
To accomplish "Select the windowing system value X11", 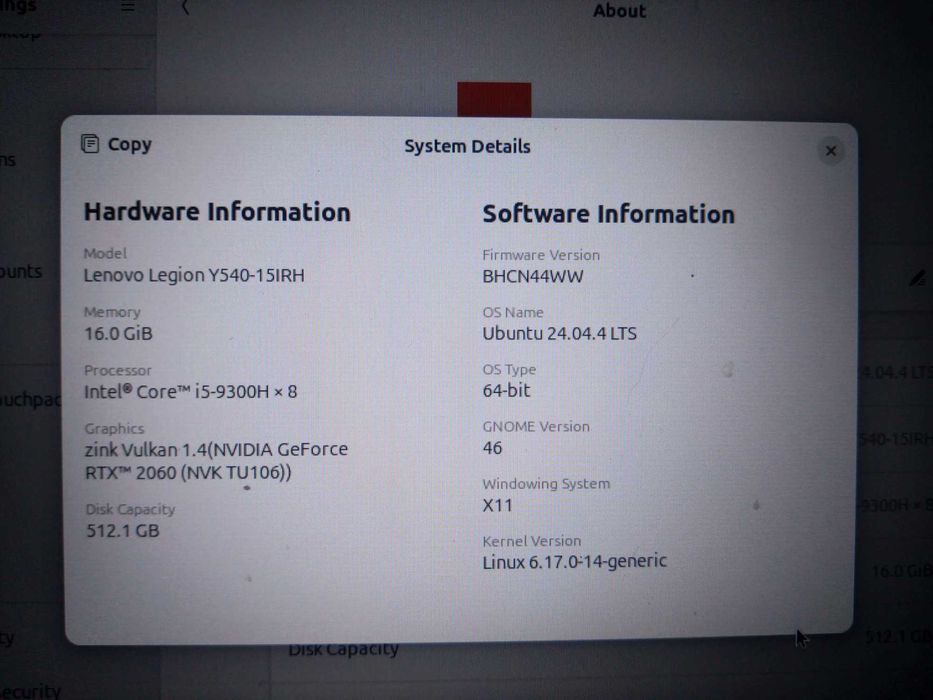I will tap(497, 505).
